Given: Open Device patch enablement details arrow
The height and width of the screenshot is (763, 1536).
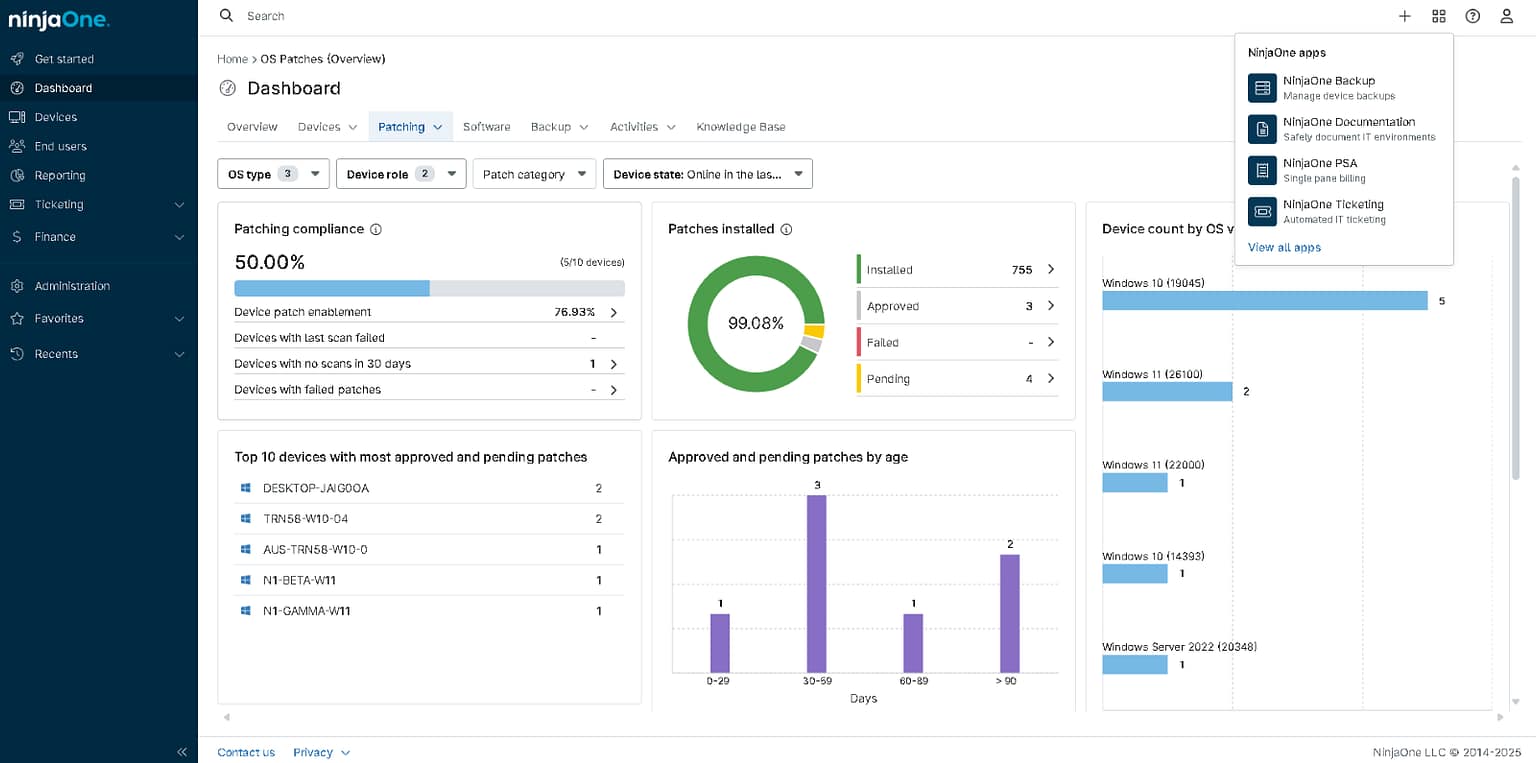Looking at the screenshot, I should [613, 312].
